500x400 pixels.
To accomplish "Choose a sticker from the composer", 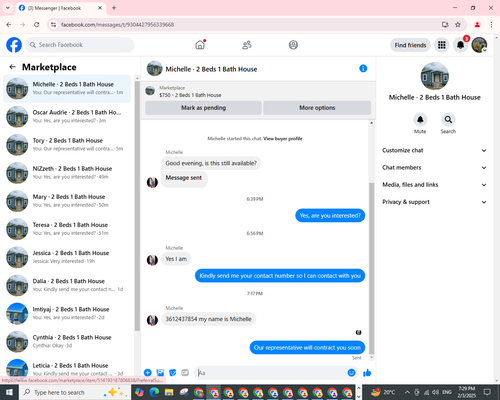I will tap(173, 372).
